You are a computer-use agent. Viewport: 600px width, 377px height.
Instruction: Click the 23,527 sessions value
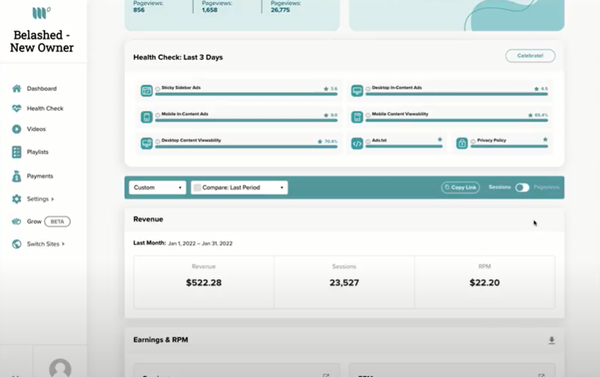click(344, 283)
